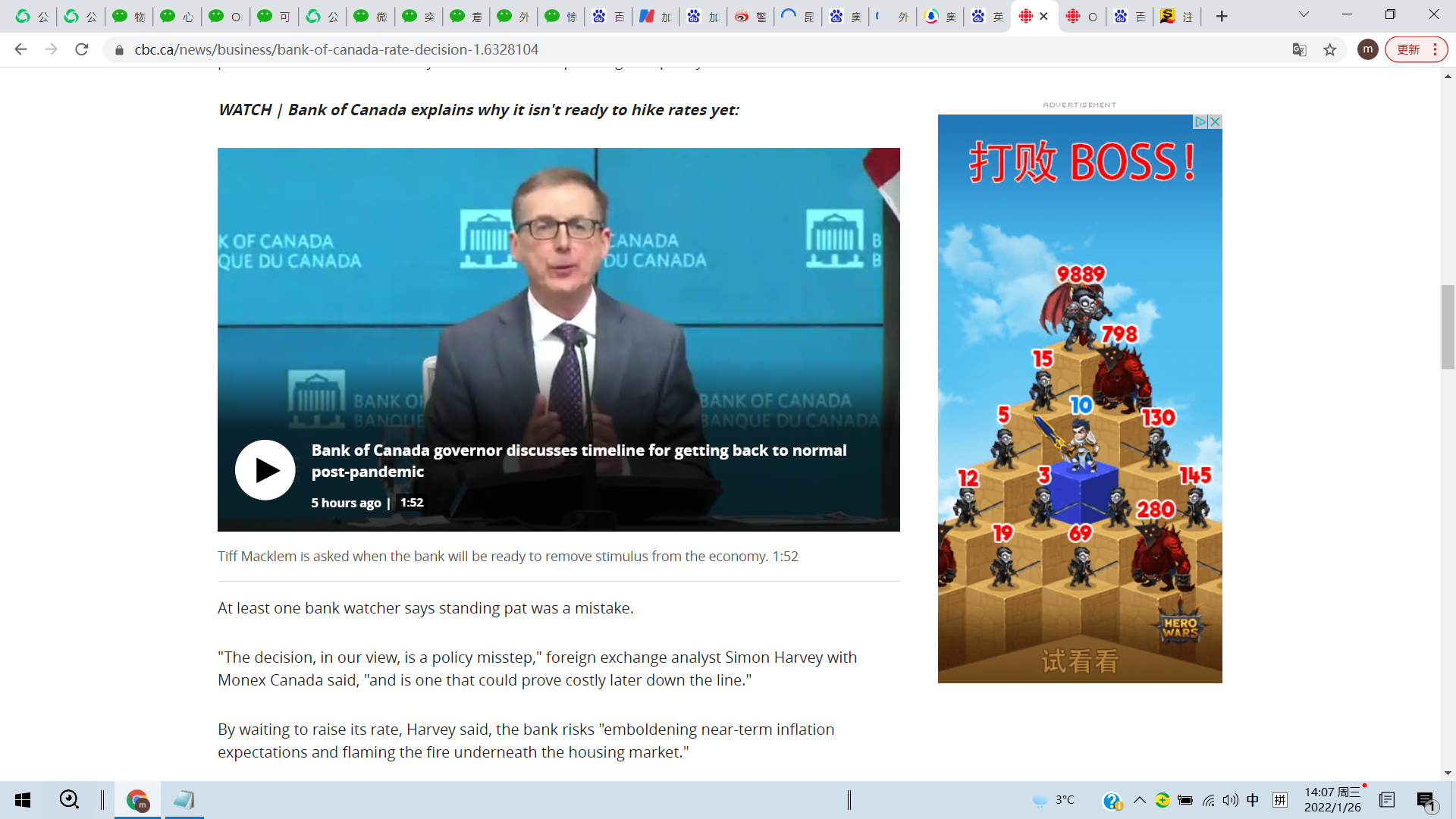Check the battery status icon

coord(1185,800)
